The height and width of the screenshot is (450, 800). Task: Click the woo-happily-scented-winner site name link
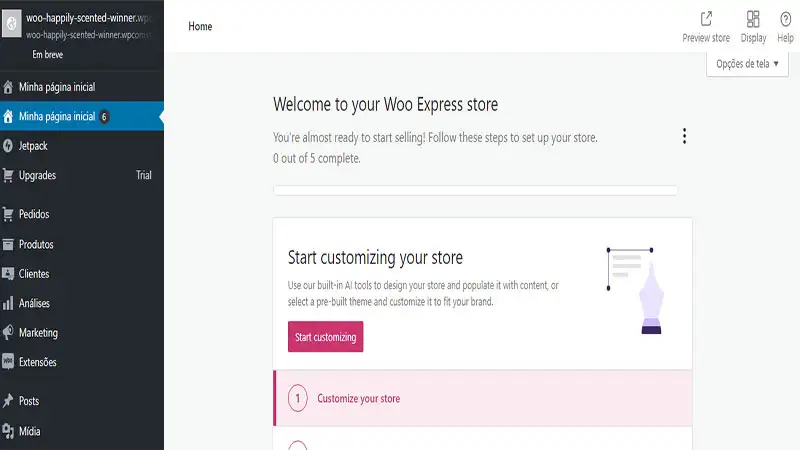tap(90, 17)
